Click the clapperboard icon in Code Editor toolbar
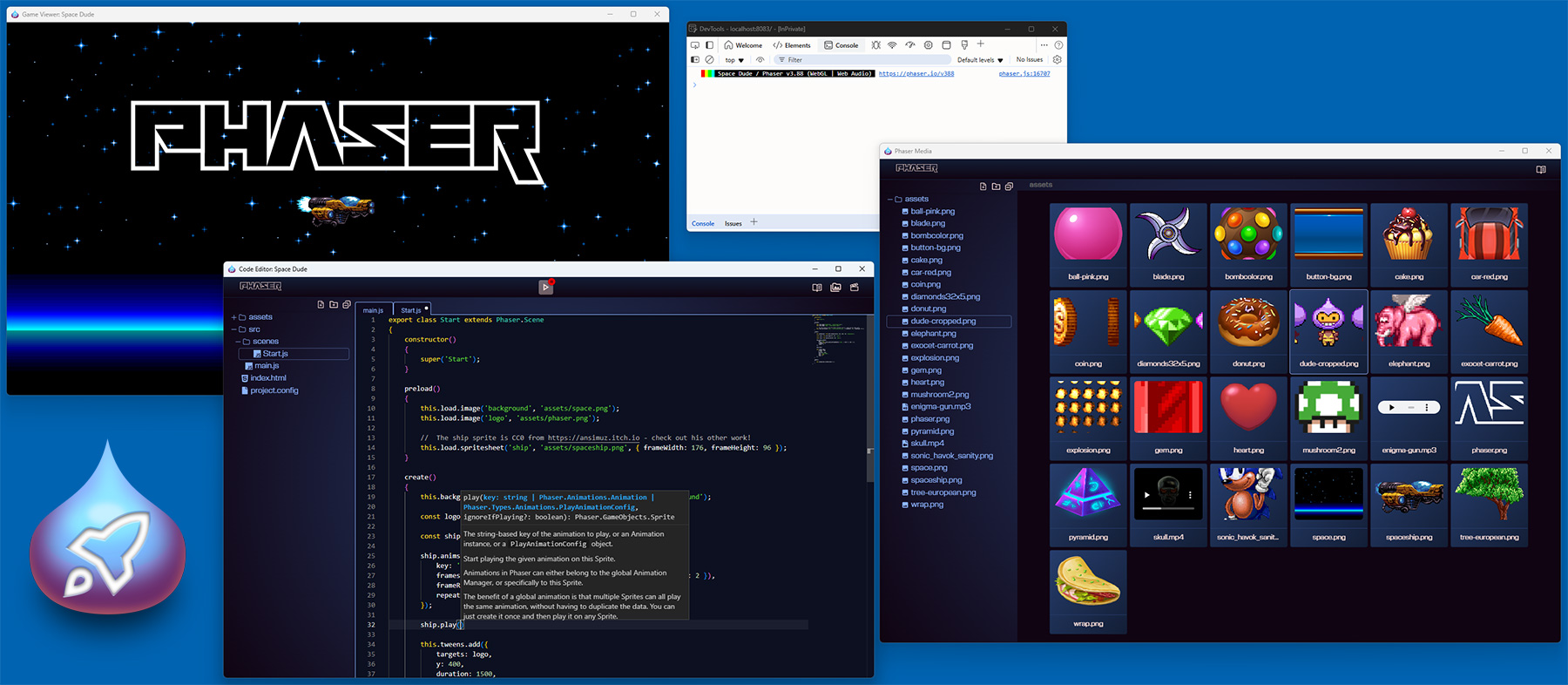This screenshot has height=685, width=1568. [855, 287]
